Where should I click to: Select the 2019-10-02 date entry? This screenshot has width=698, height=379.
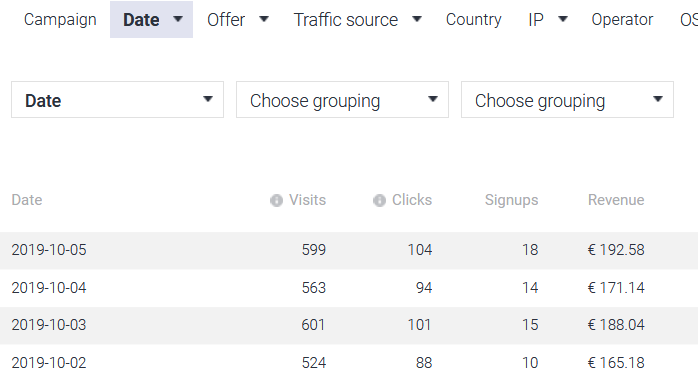pos(49,363)
